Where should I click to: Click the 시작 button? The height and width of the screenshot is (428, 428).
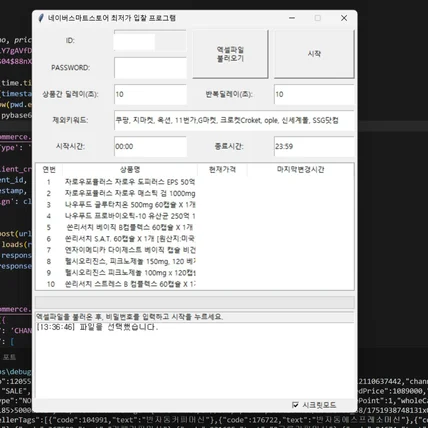coord(314,54)
